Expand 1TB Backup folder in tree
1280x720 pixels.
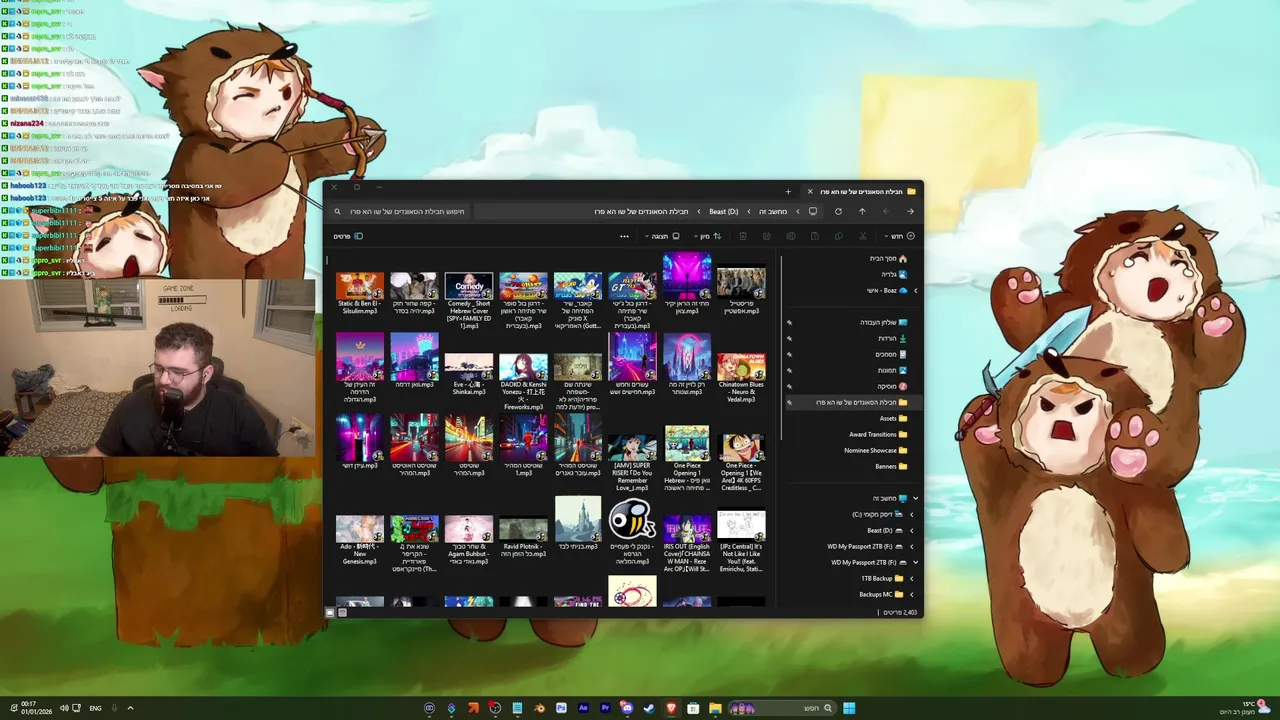911,578
